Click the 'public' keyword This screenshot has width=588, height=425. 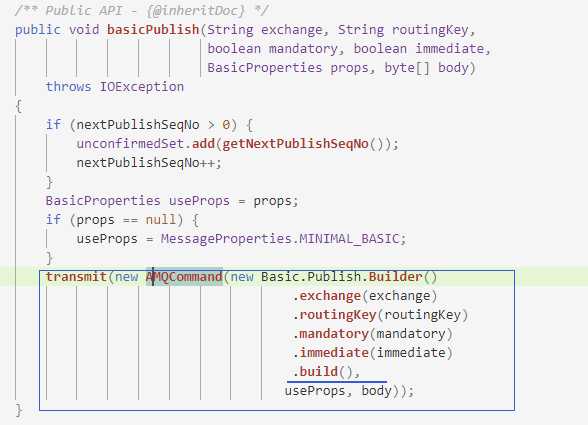pyautogui.click(x=38, y=30)
